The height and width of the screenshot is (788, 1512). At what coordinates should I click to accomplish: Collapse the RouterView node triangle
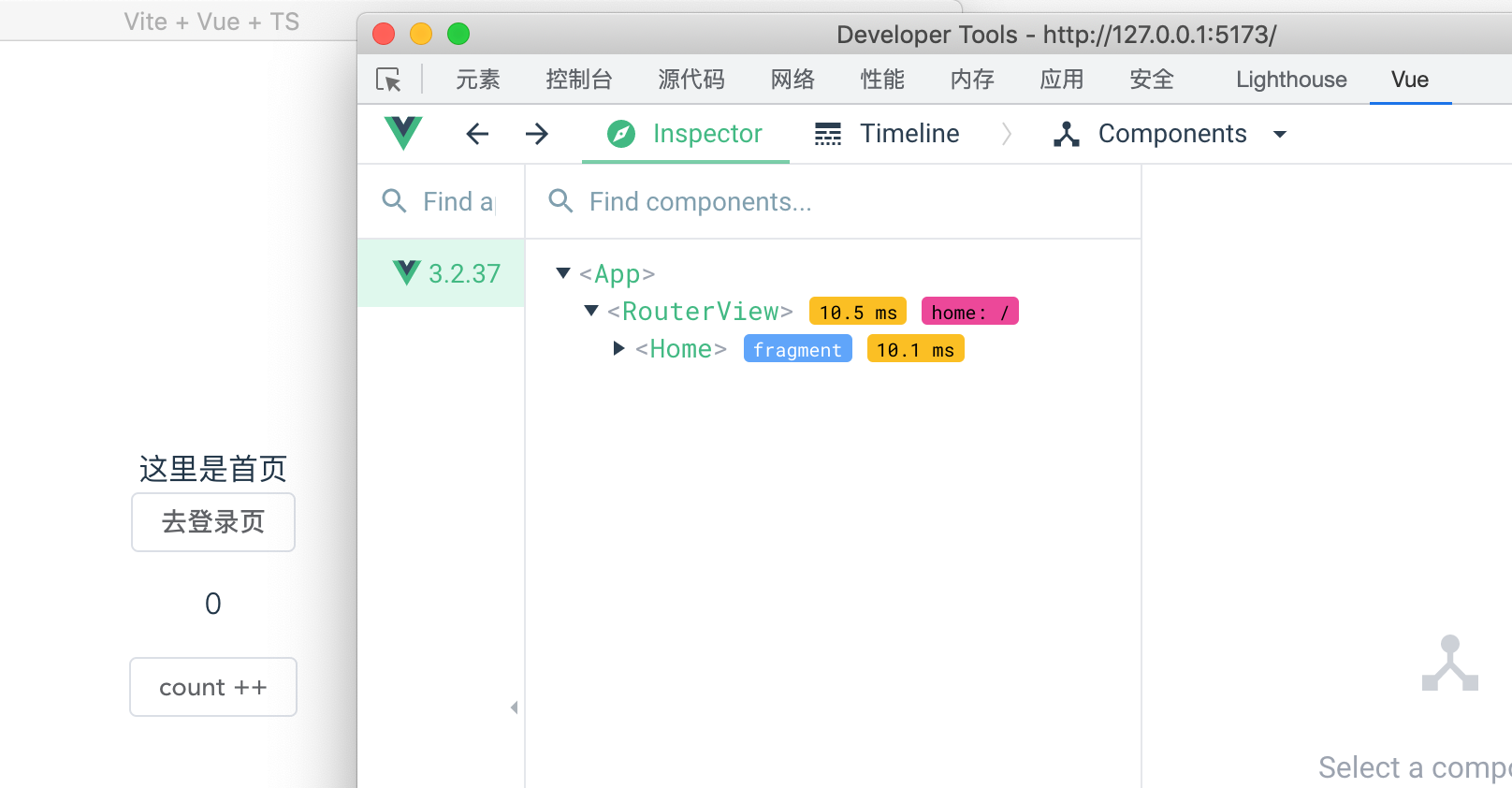591,311
